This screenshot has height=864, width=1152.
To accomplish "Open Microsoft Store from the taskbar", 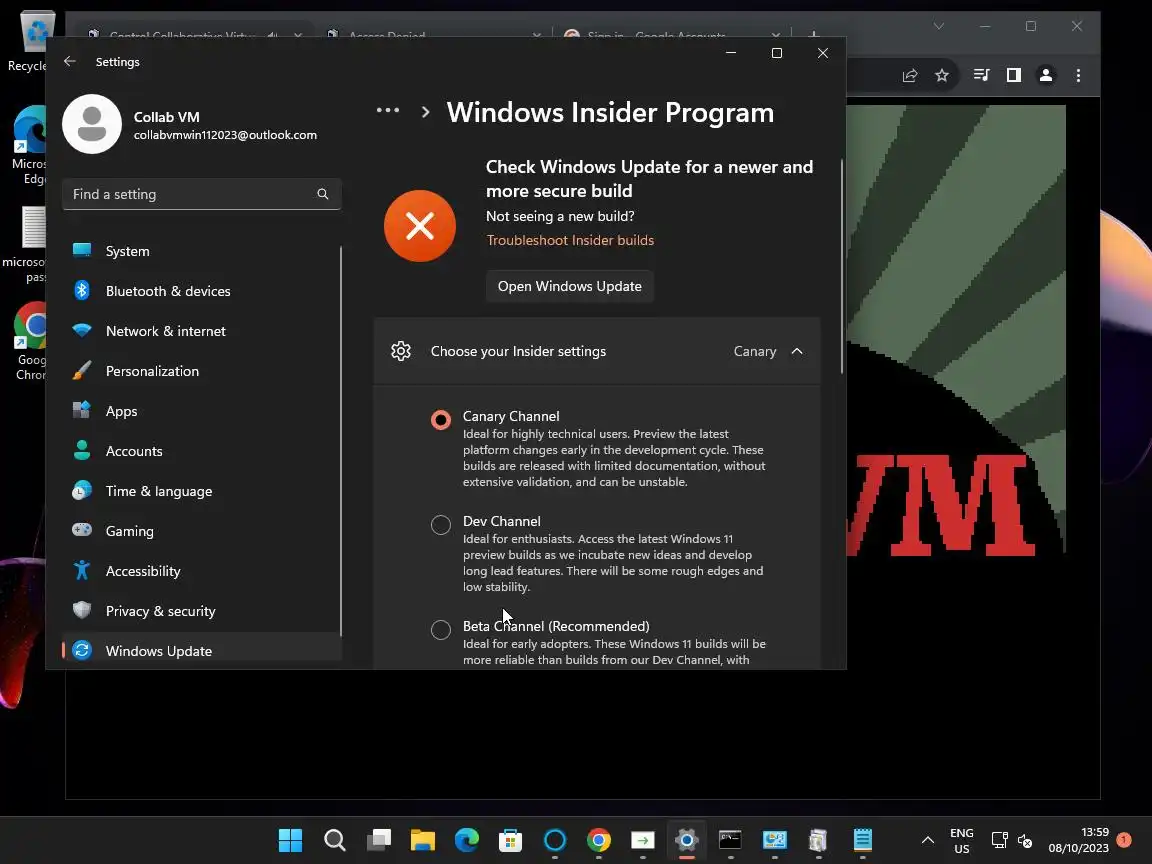I will coord(511,840).
